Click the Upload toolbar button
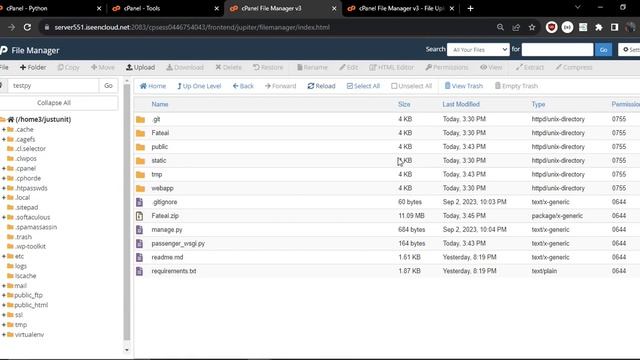This screenshot has height=360, width=640. pyautogui.click(x=140, y=67)
